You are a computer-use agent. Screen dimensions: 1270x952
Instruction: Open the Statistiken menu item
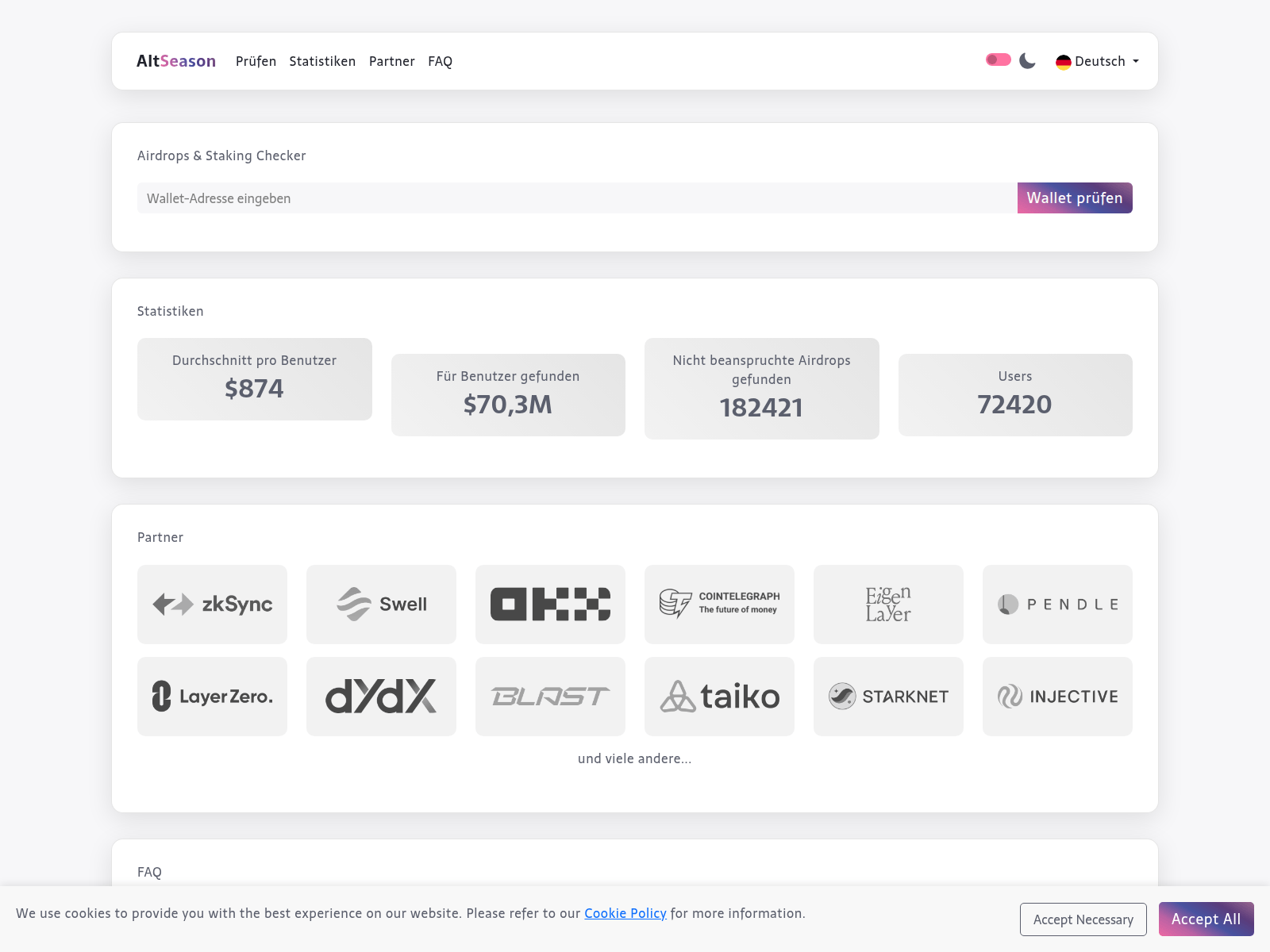[322, 61]
